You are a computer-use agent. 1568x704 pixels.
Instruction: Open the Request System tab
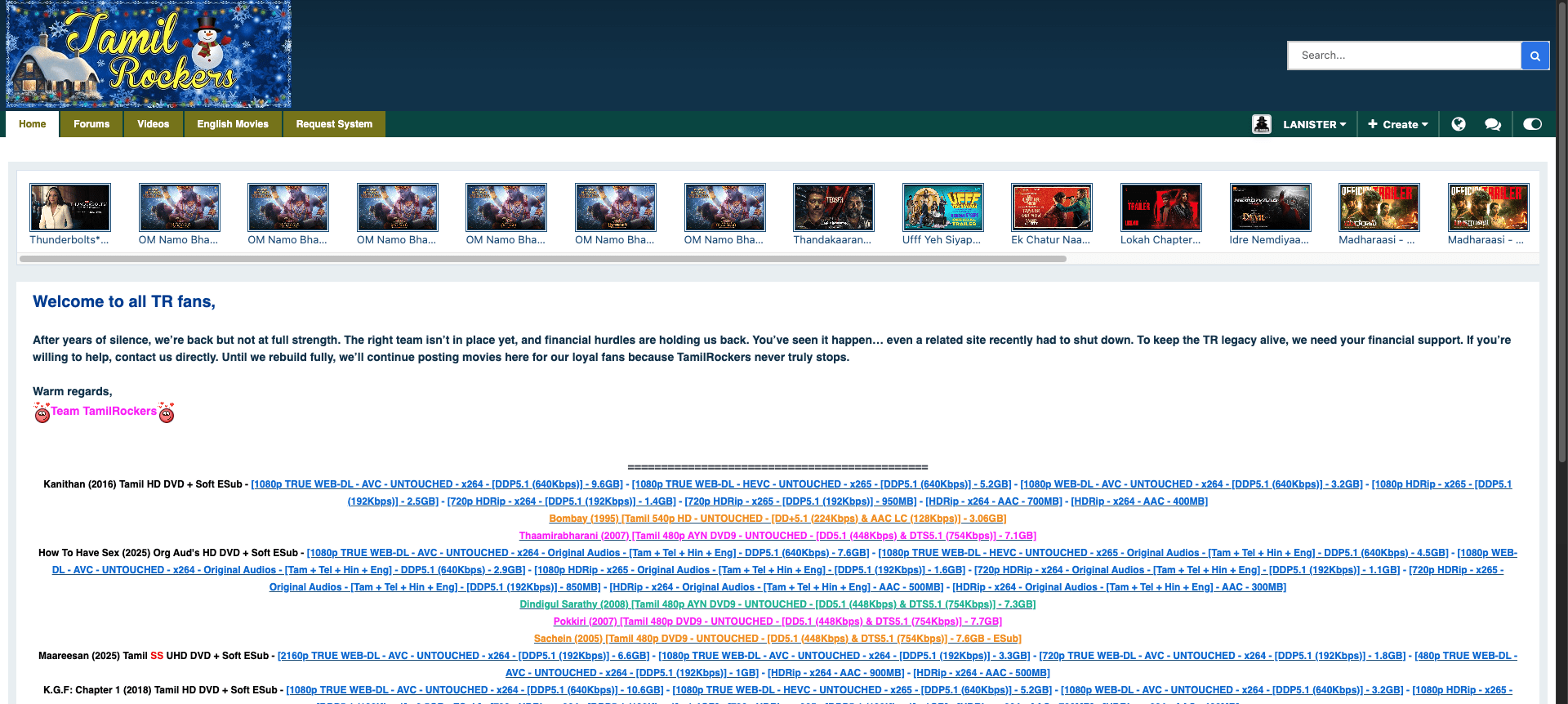click(334, 124)
